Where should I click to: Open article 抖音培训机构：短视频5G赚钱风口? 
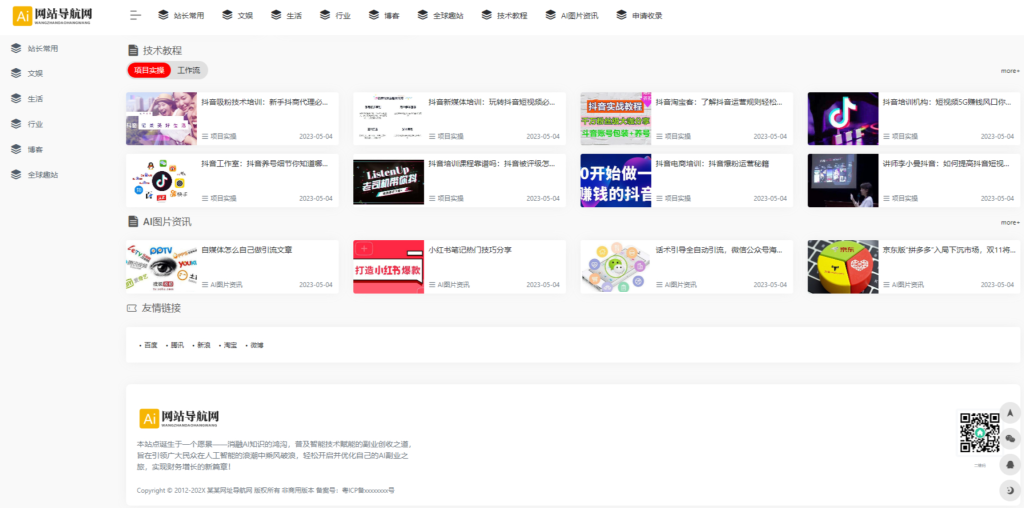click(x=947, y=102)
